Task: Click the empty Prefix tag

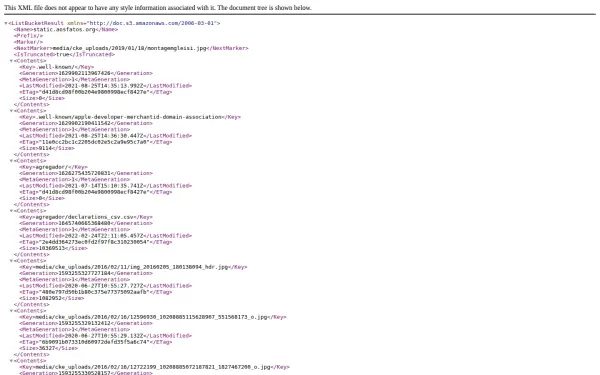Action: (x=28, y=36)
